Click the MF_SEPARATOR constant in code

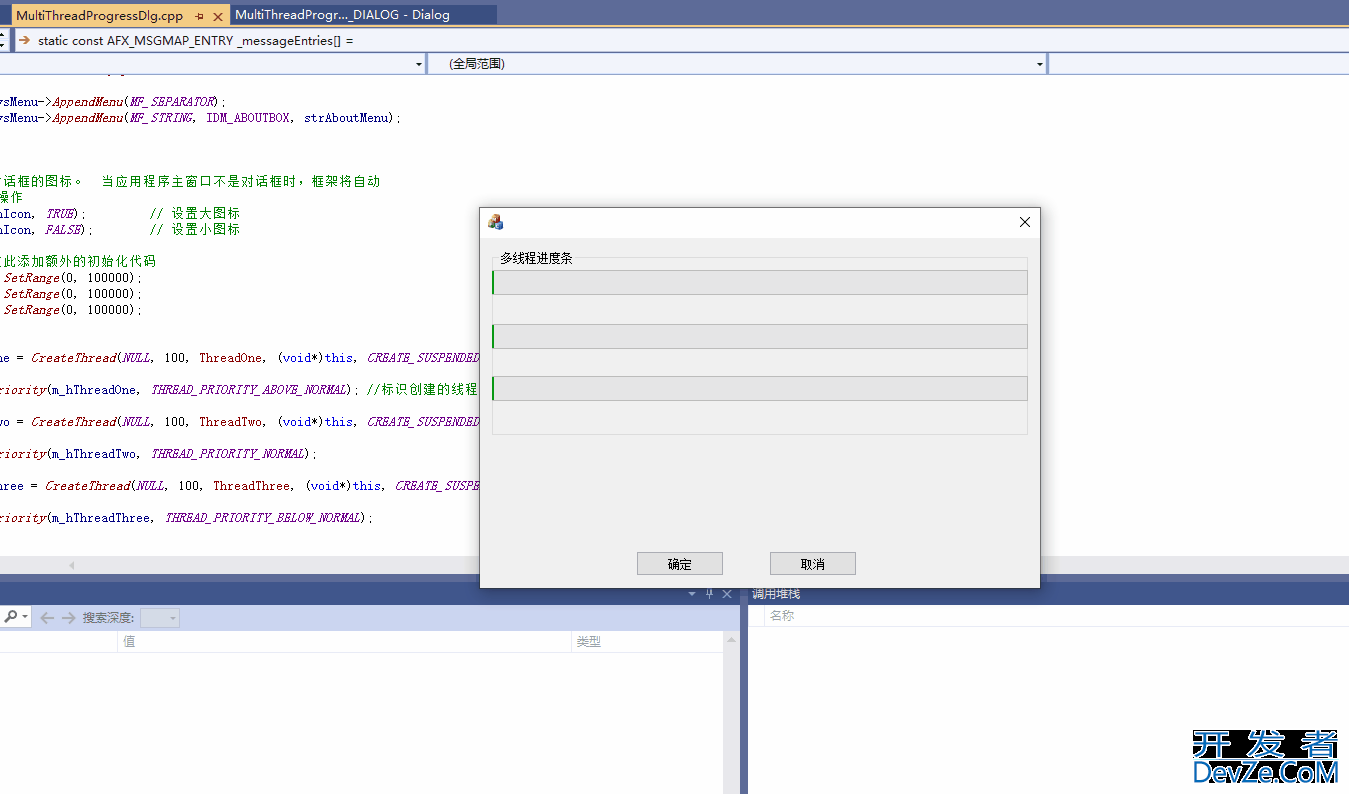pyautogui.click(x=172, y=102)
